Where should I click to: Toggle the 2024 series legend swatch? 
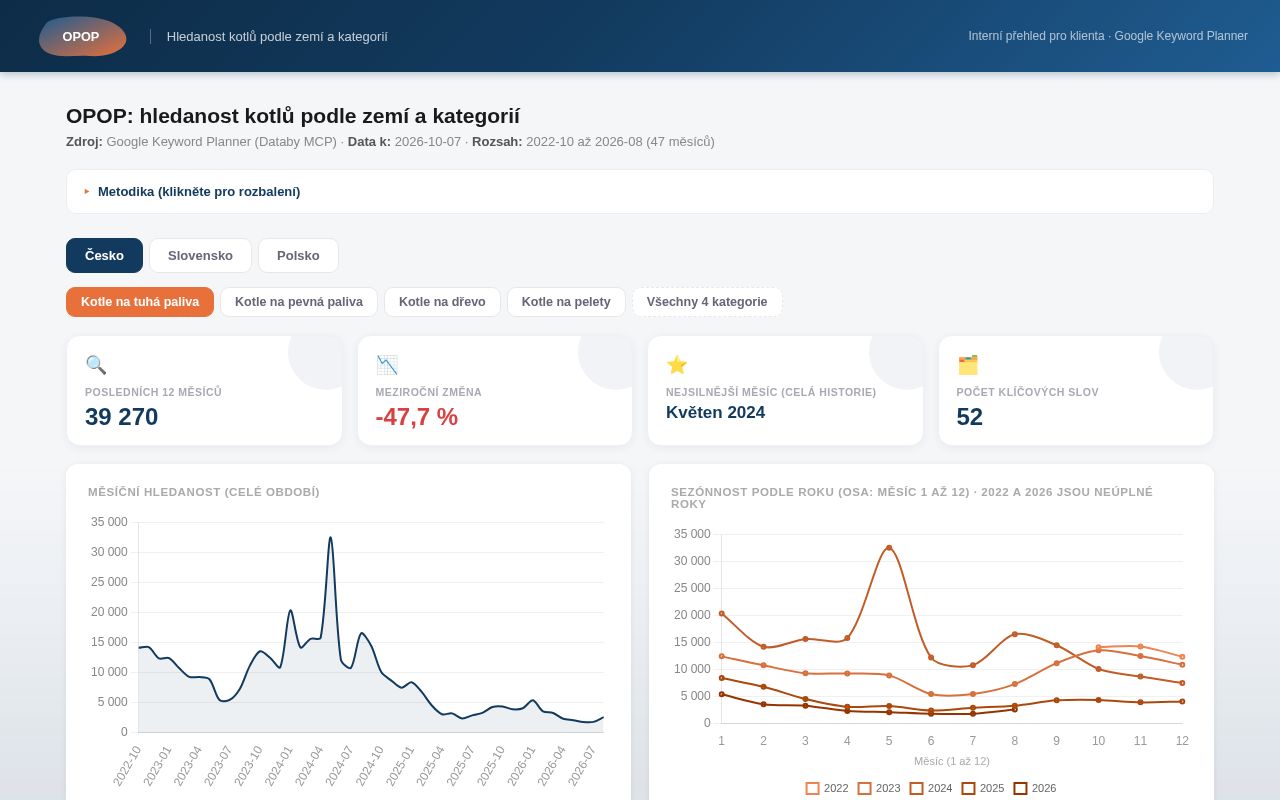pyautogui.click(x=917, y=788)
